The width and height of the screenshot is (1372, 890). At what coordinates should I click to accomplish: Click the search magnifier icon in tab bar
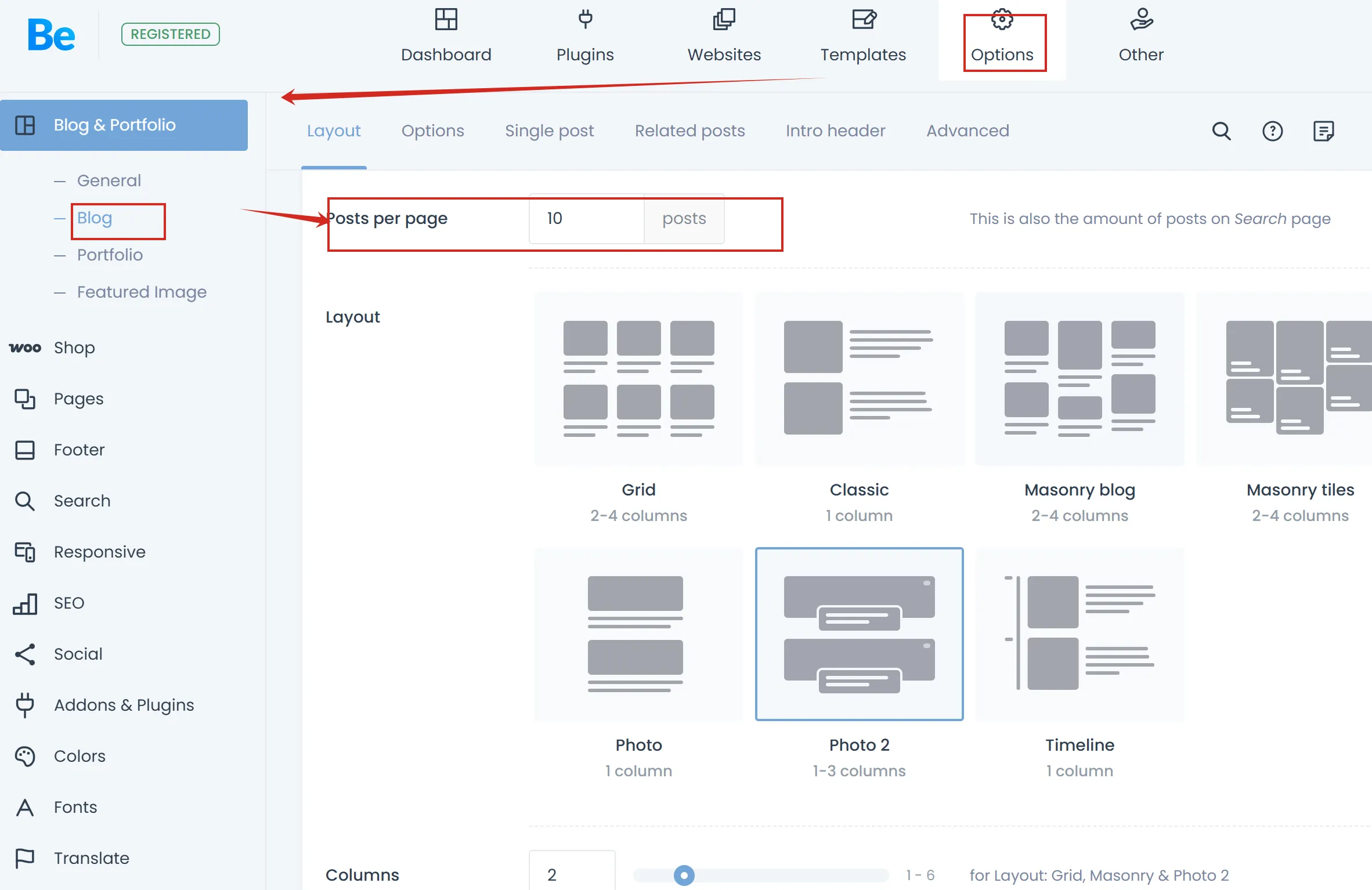[1221, 131]
